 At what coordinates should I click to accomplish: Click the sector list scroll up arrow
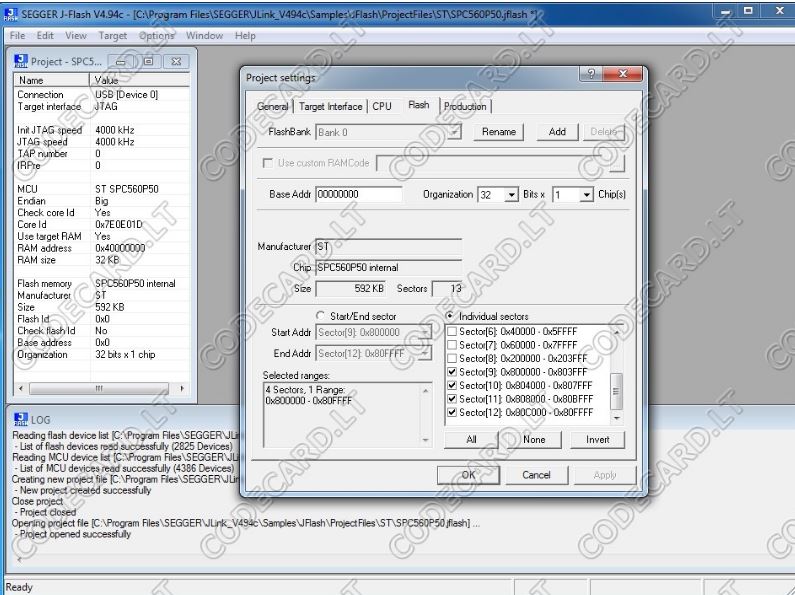tap(617, 332)
